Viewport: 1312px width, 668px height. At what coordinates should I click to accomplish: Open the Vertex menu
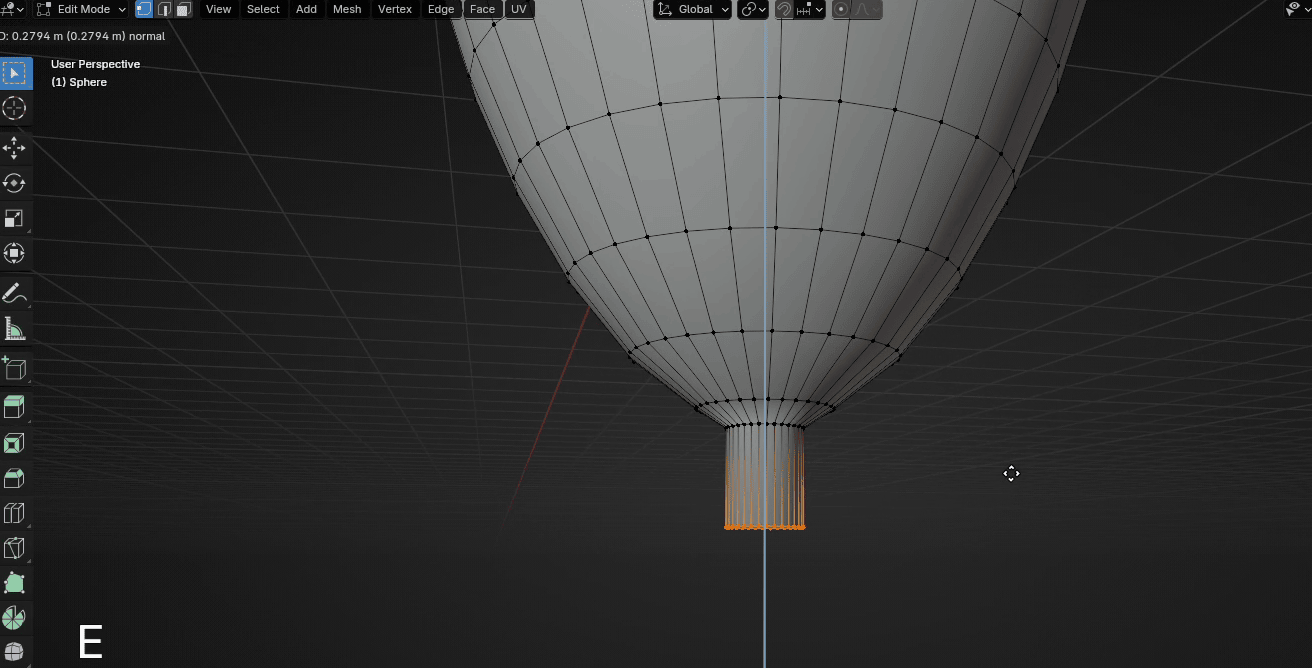click(394, 9)
